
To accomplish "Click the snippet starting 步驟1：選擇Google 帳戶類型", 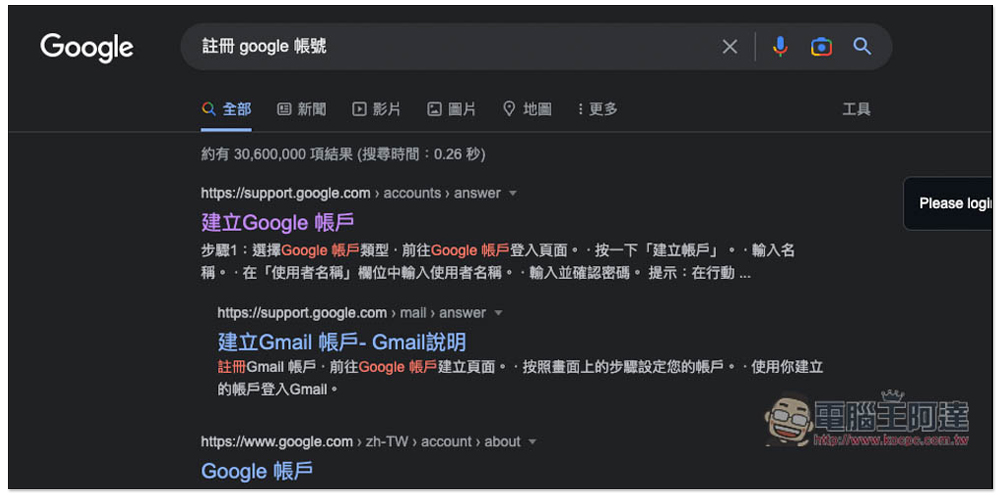I will pyautogui.click(x=498, y=262).
